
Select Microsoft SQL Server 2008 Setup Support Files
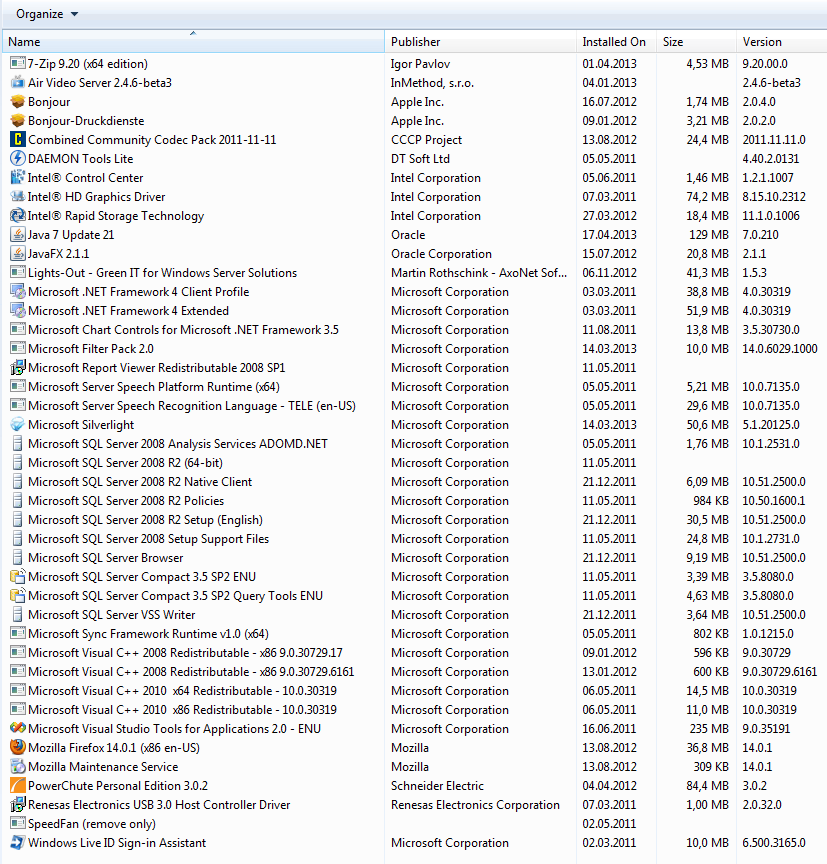click(149, 539)
